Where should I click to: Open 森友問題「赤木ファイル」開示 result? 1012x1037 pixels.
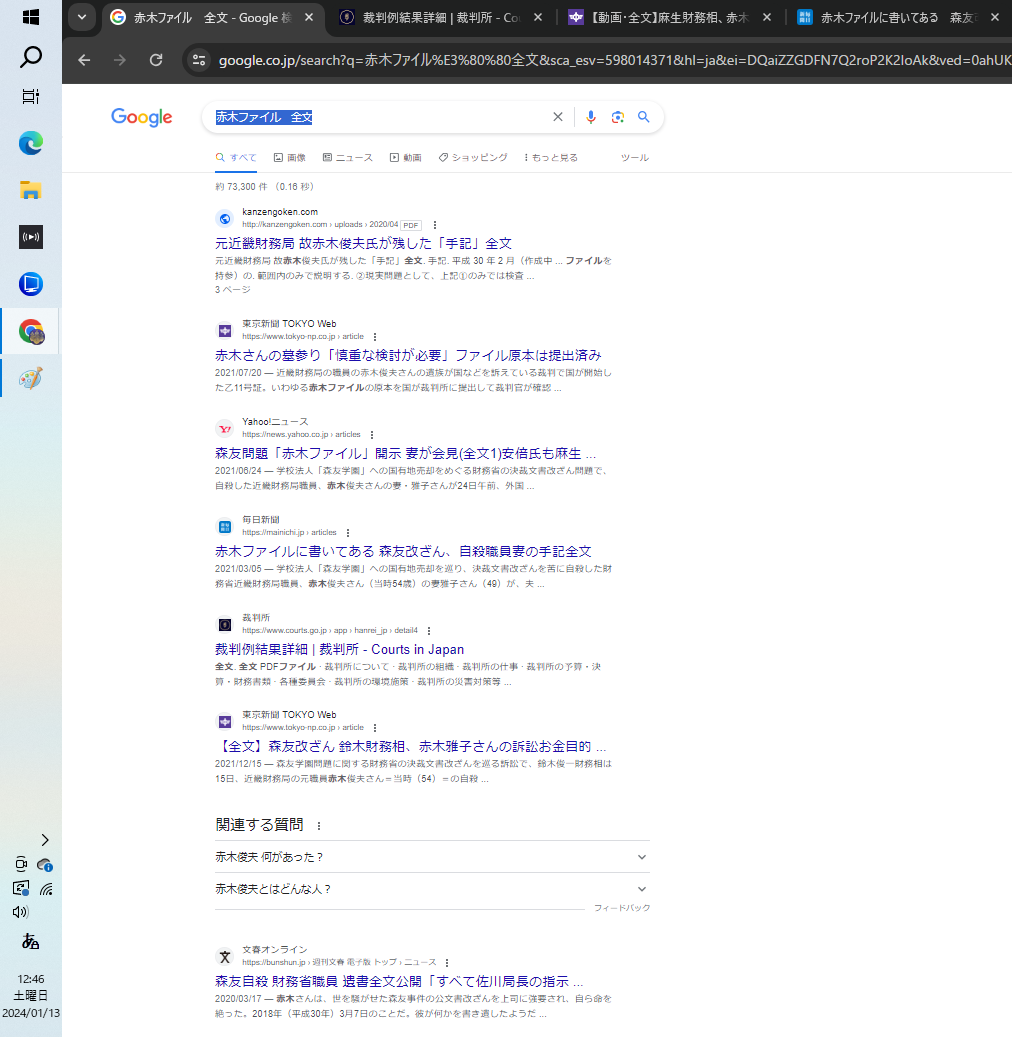coord(405,454)
